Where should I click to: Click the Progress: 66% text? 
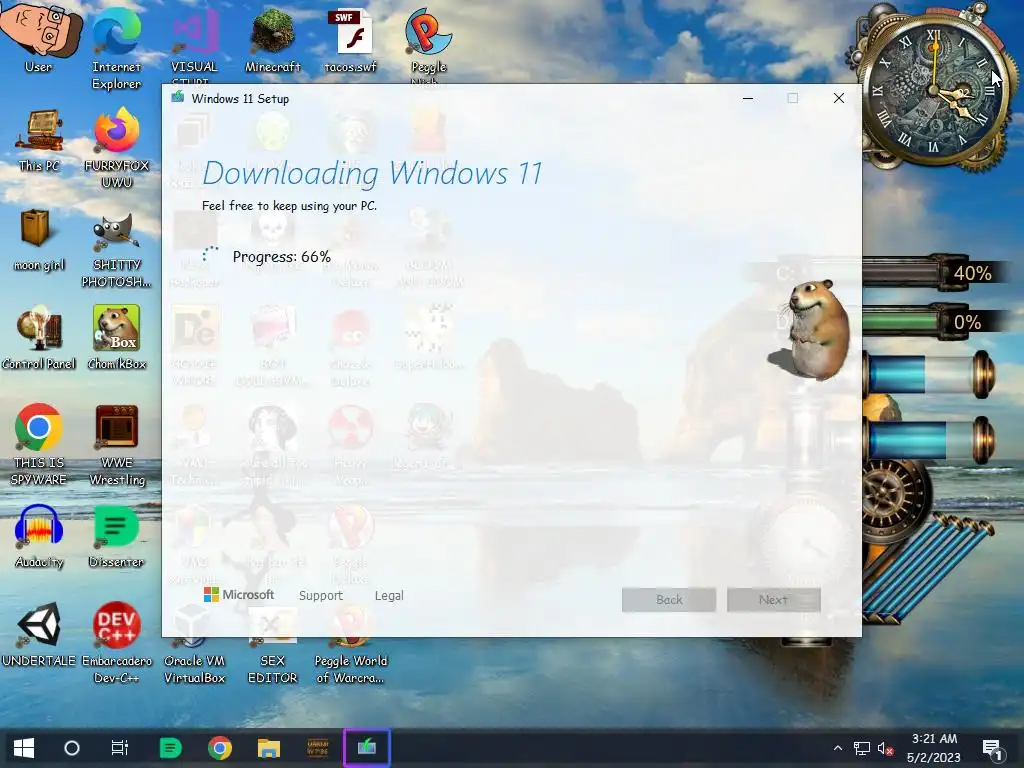(x=281, y=257)
